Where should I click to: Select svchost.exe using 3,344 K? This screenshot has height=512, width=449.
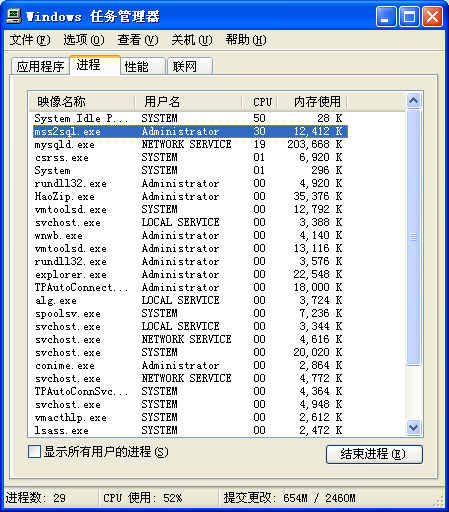click(x=190, y=326)
